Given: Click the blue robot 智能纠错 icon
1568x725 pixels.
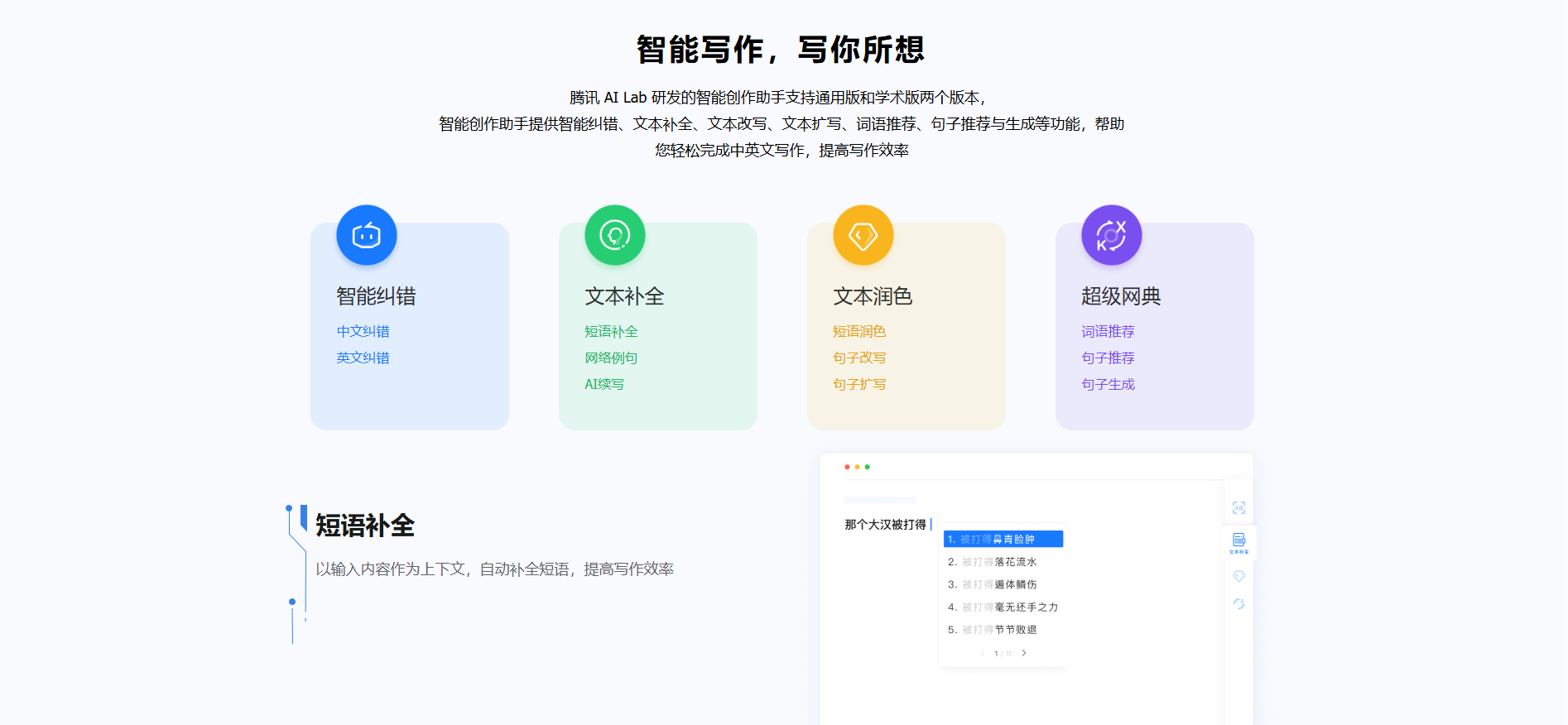Looking at the screenshot, I should click(366, 235).
